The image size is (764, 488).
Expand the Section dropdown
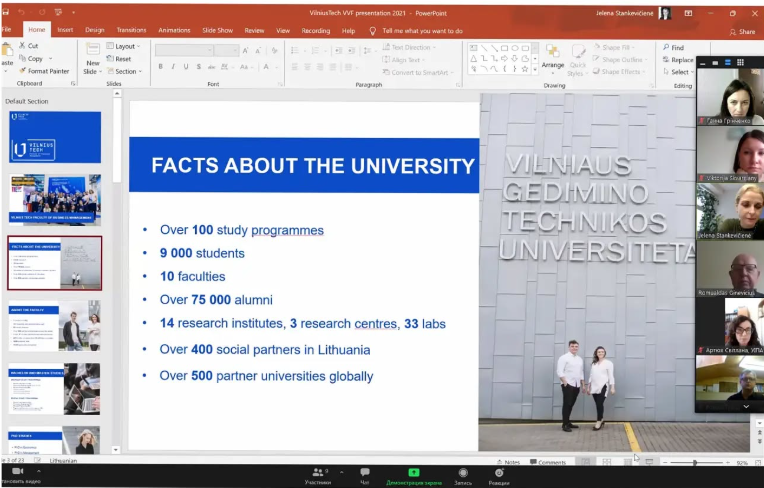(124, 71)
